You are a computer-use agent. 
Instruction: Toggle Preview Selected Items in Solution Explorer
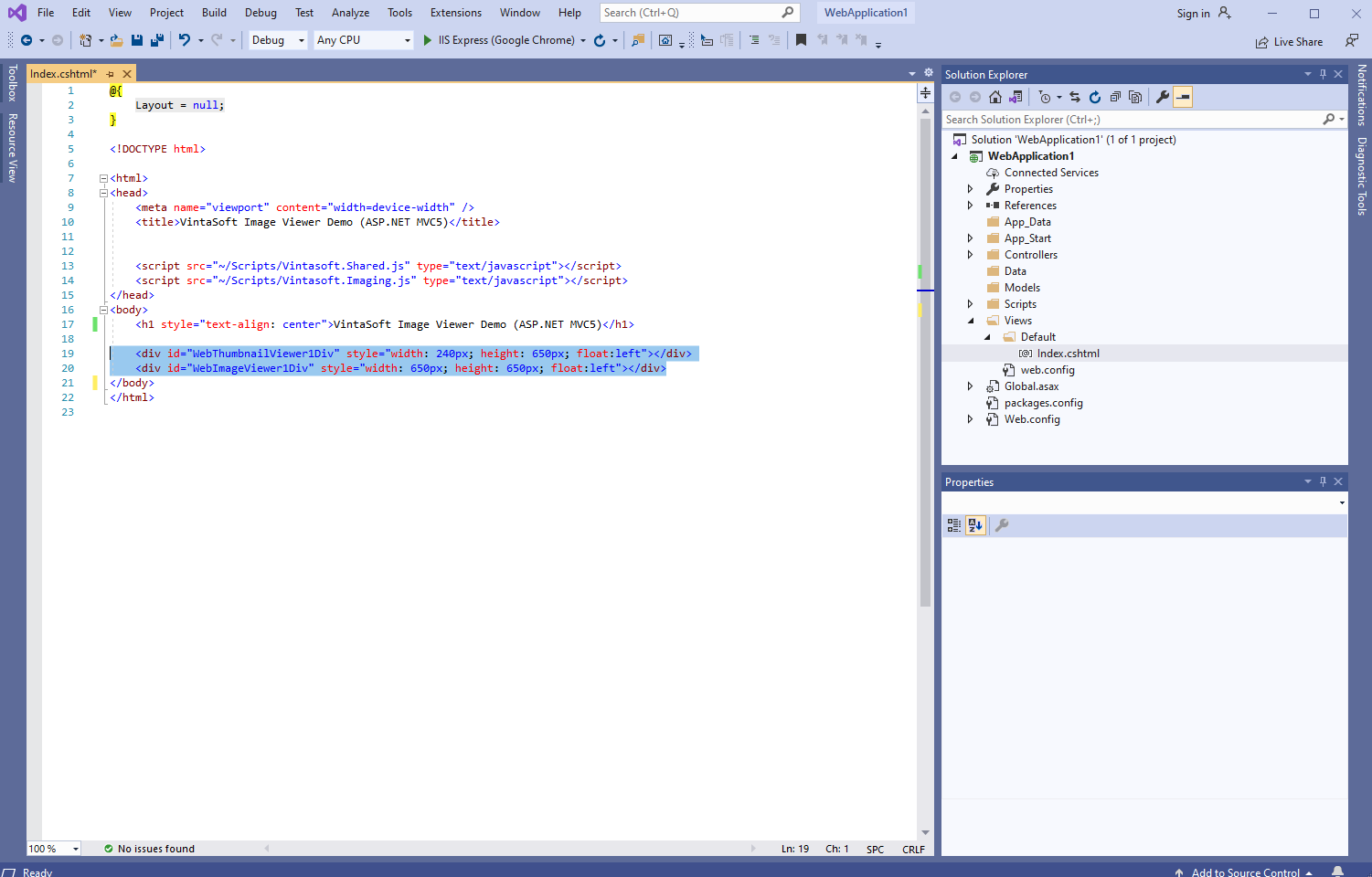pyautogui.click(x=1183, y=97)
